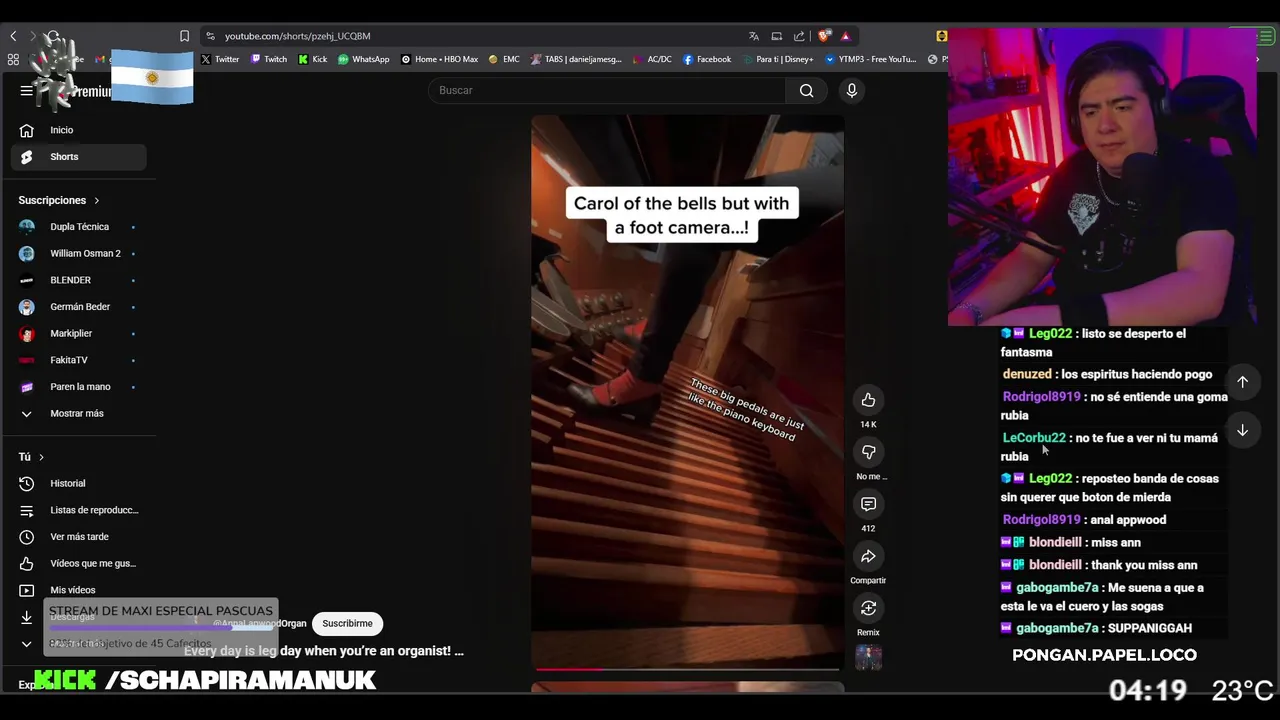The height and width of the screenshot is (720, 1280).
Task: Open the Compartir share option
Action: pos(868,556)
